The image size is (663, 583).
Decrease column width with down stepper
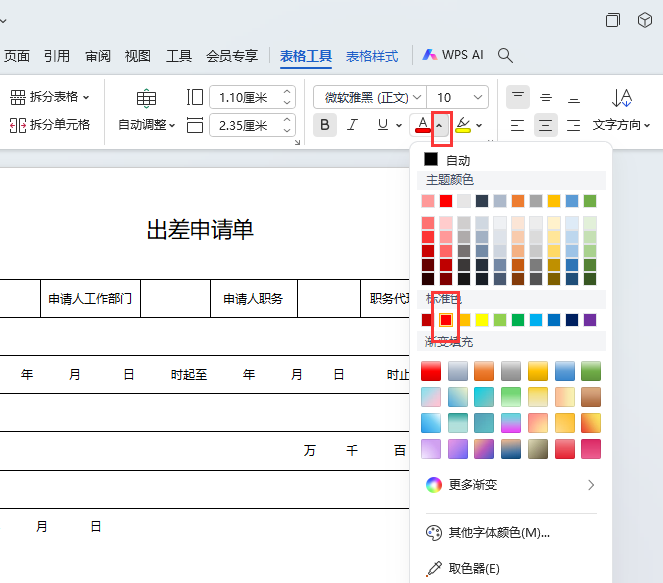click(x=287, y=131)
